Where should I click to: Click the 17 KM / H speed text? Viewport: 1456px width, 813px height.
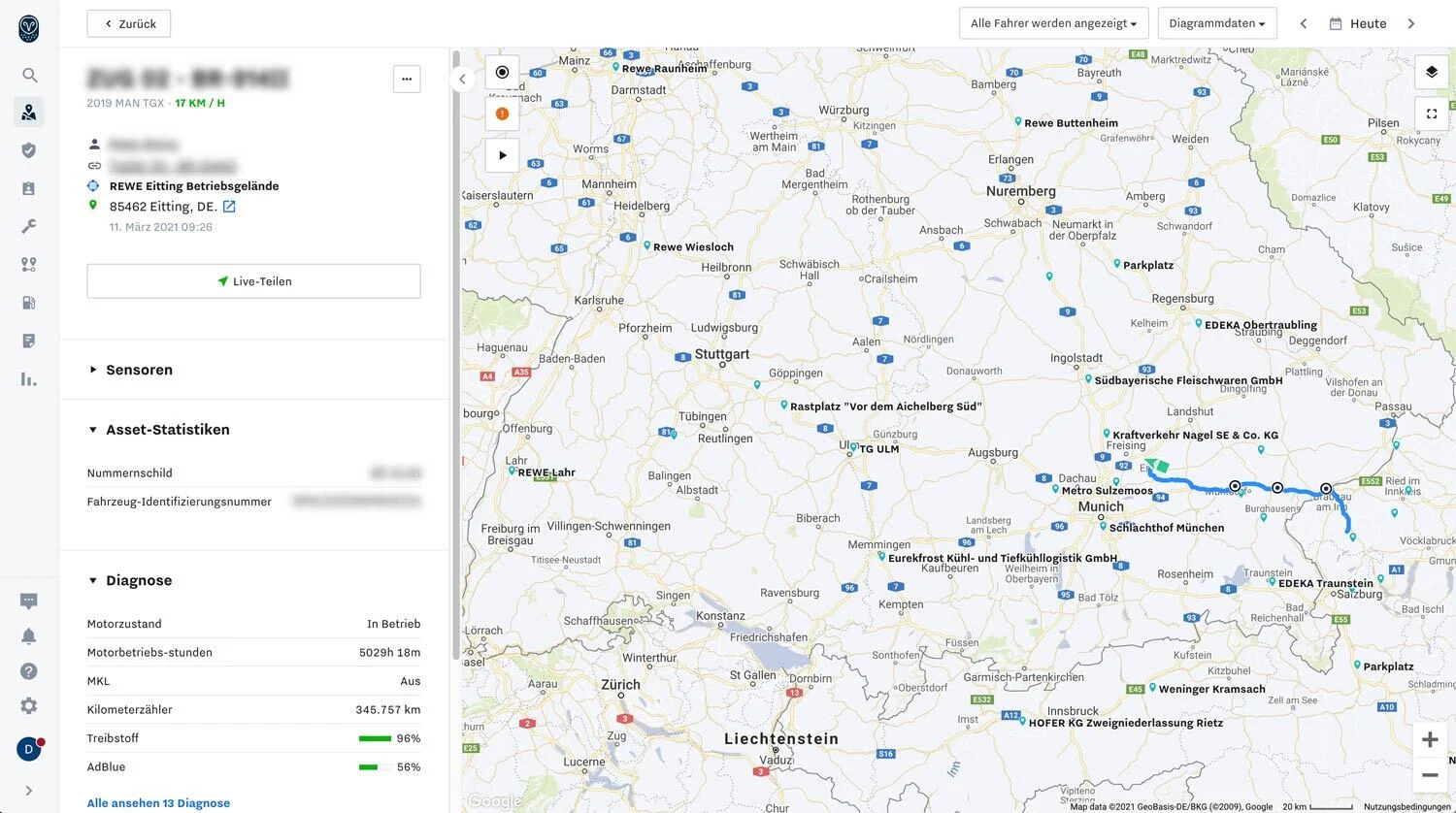(200, 103)
